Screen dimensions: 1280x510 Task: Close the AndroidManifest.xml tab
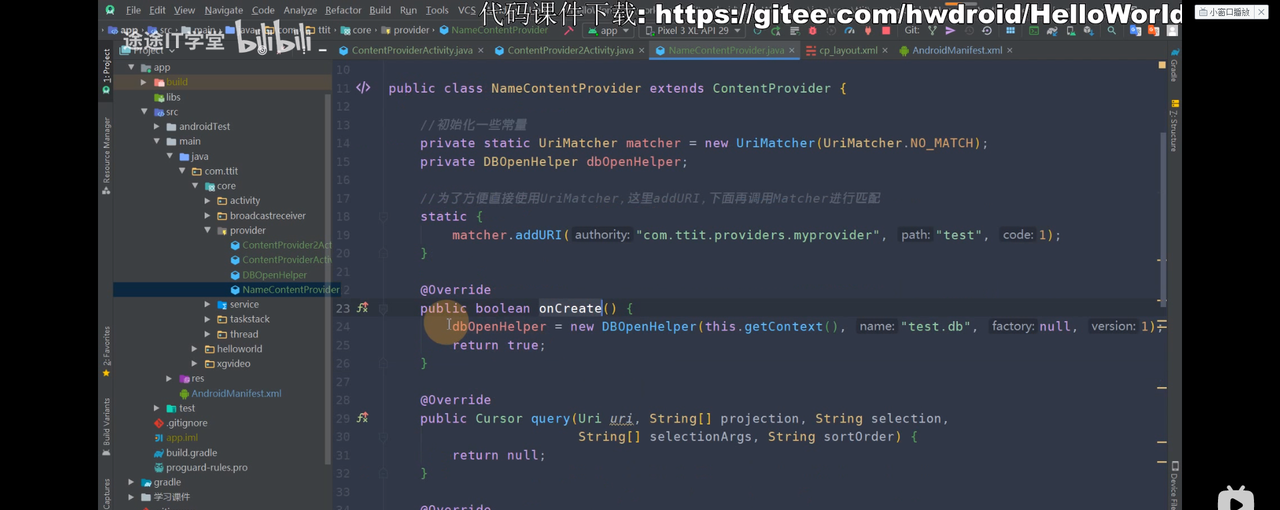1009,50
